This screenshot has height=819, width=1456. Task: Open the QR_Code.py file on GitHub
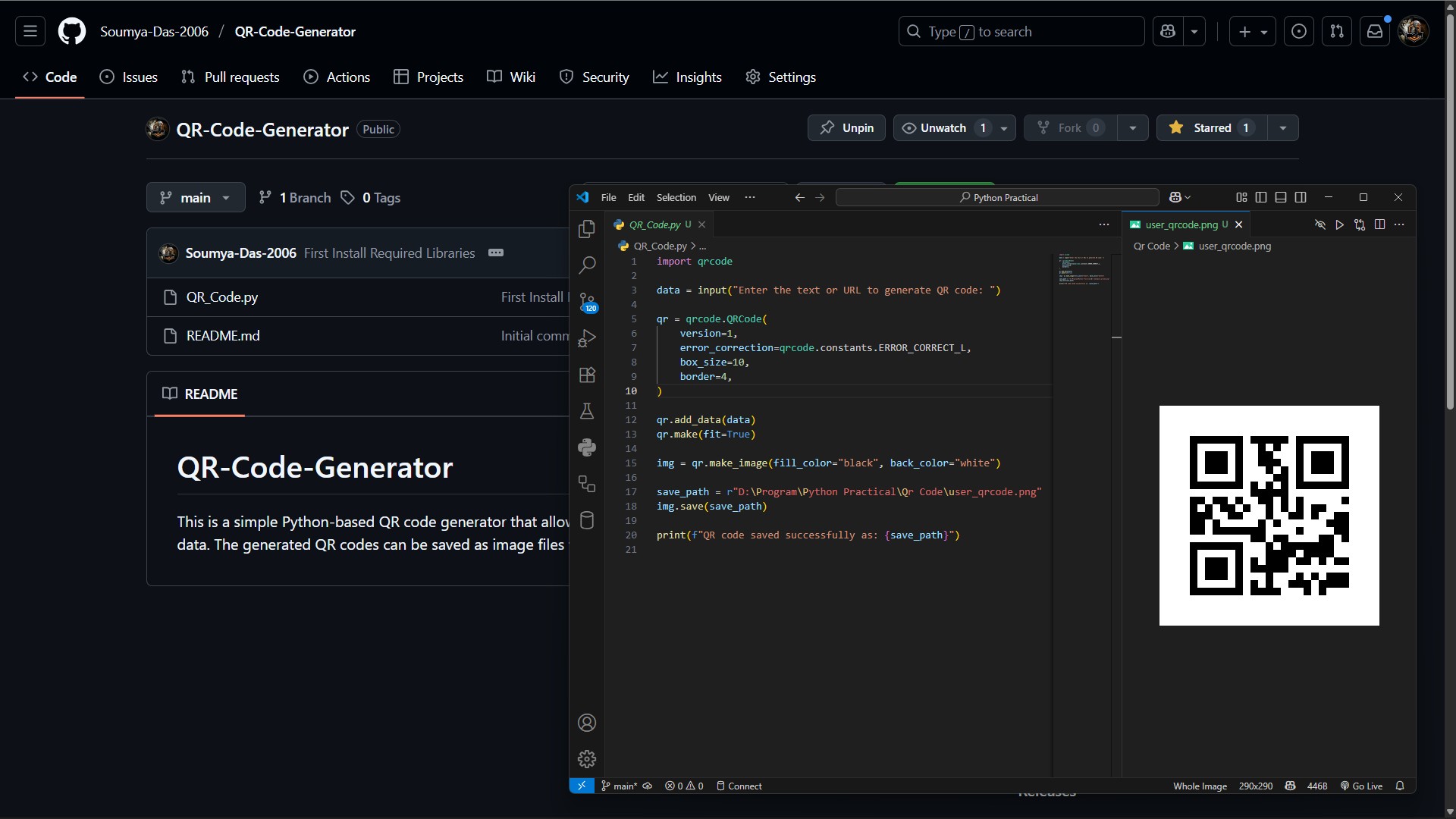(222, 297)
